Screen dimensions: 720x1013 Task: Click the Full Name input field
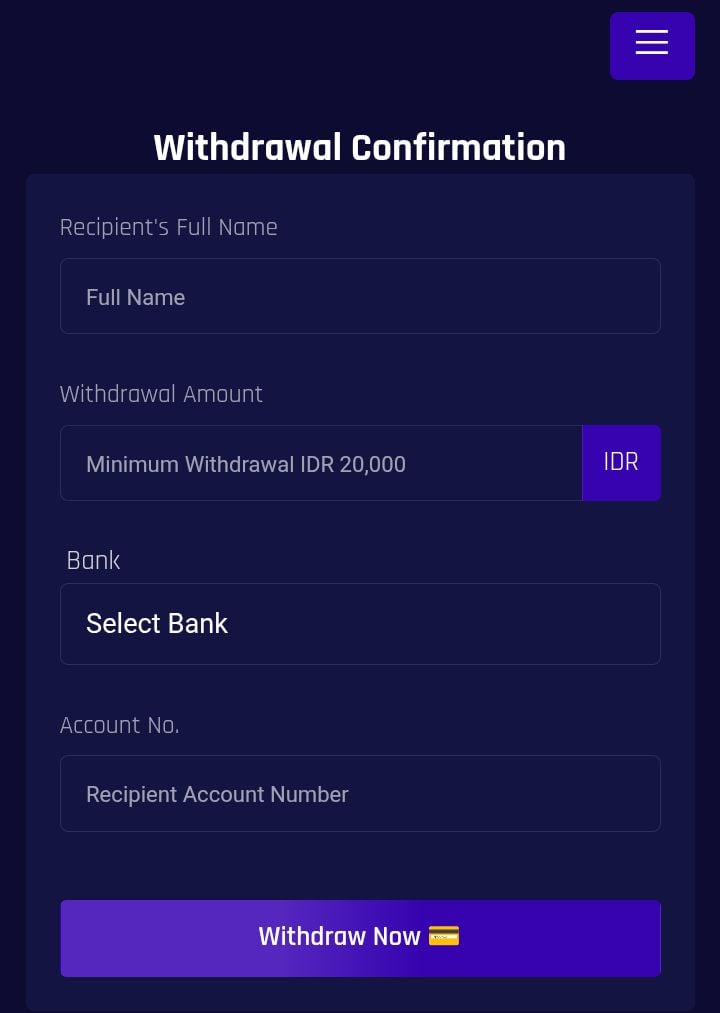(360, 296)
